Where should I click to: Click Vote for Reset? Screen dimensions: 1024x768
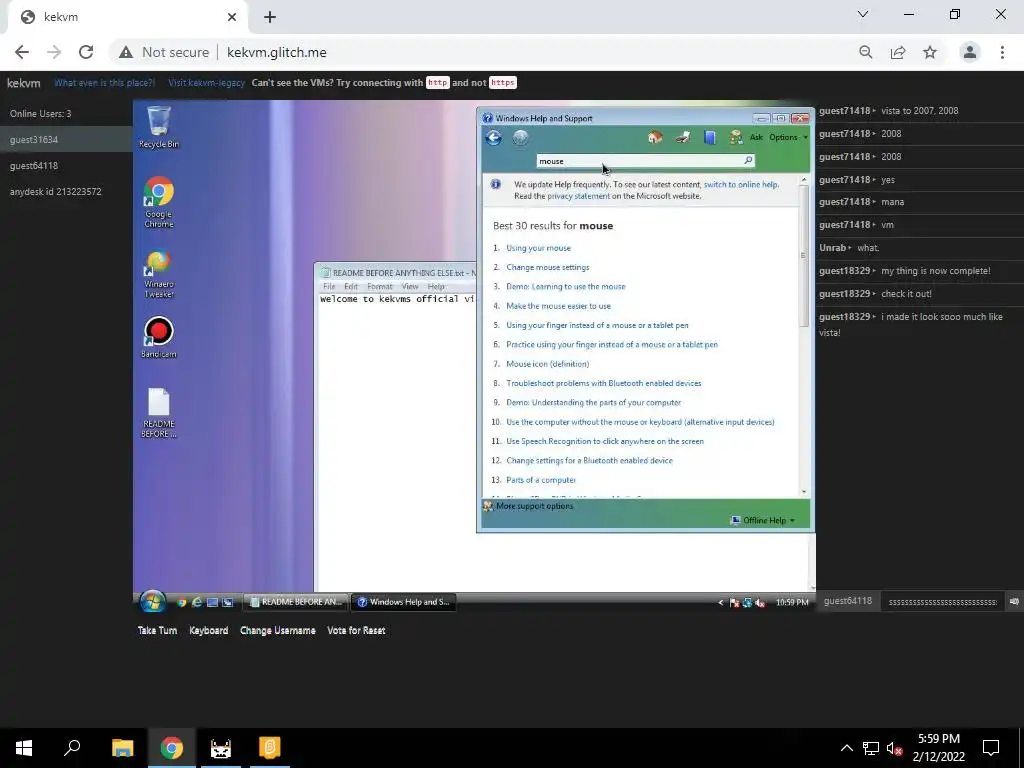tap(356, 630)
